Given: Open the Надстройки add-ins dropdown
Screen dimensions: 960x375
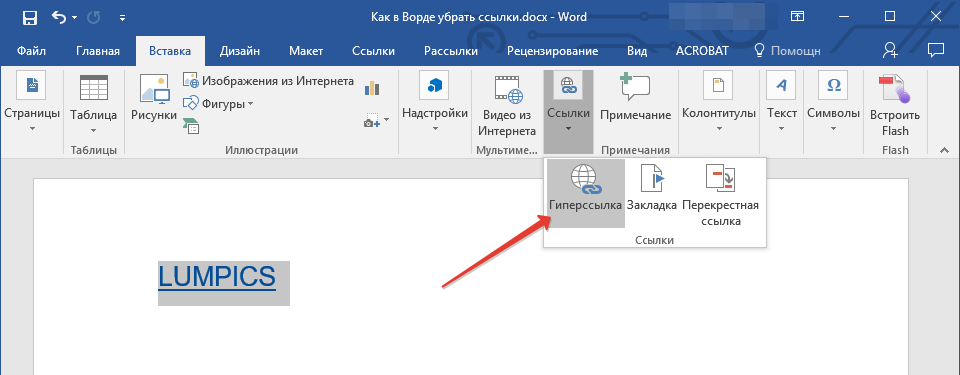Looking at the screenshot, I should (x=435, y=104).
